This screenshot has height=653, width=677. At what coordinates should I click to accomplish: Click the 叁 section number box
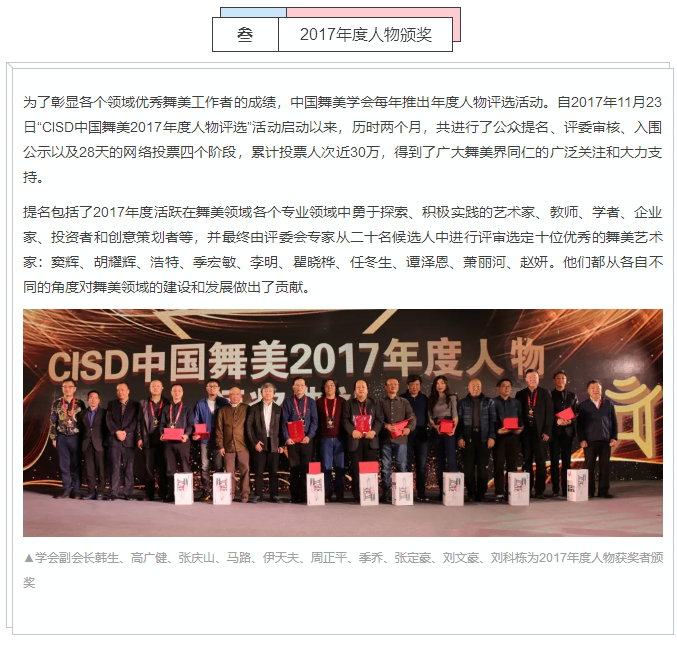245,35
